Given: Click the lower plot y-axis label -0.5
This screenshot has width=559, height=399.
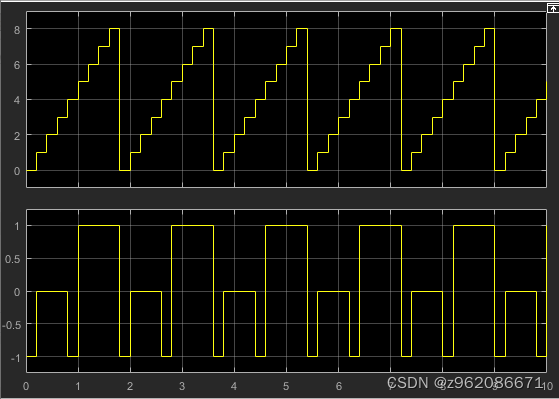Looking at the screenshot, I should coord(11,324).
